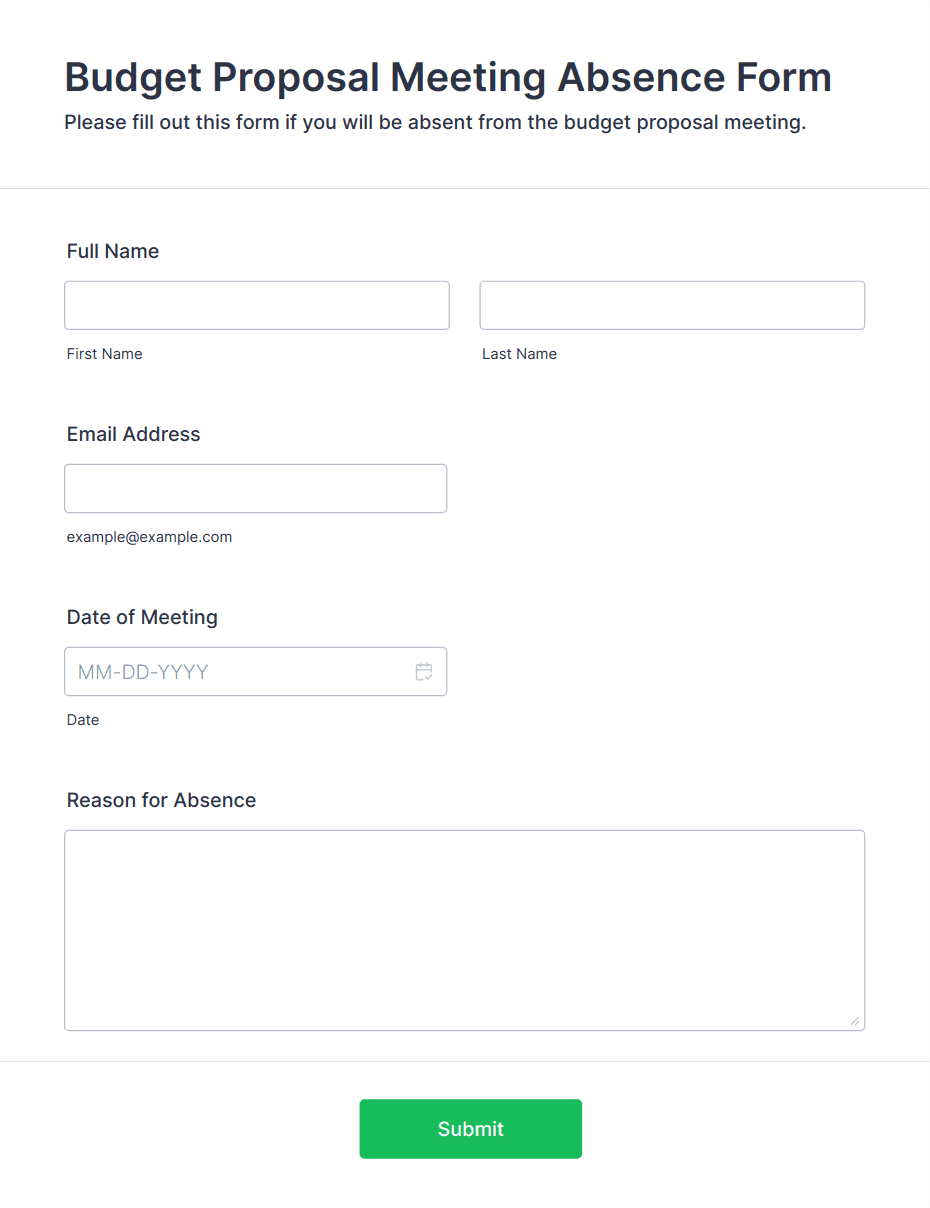The height and width of the screenshot is (1208, 930).
Task: Click the First Name sublabel text
Action: pyautogui.click(x=105, y=354)
